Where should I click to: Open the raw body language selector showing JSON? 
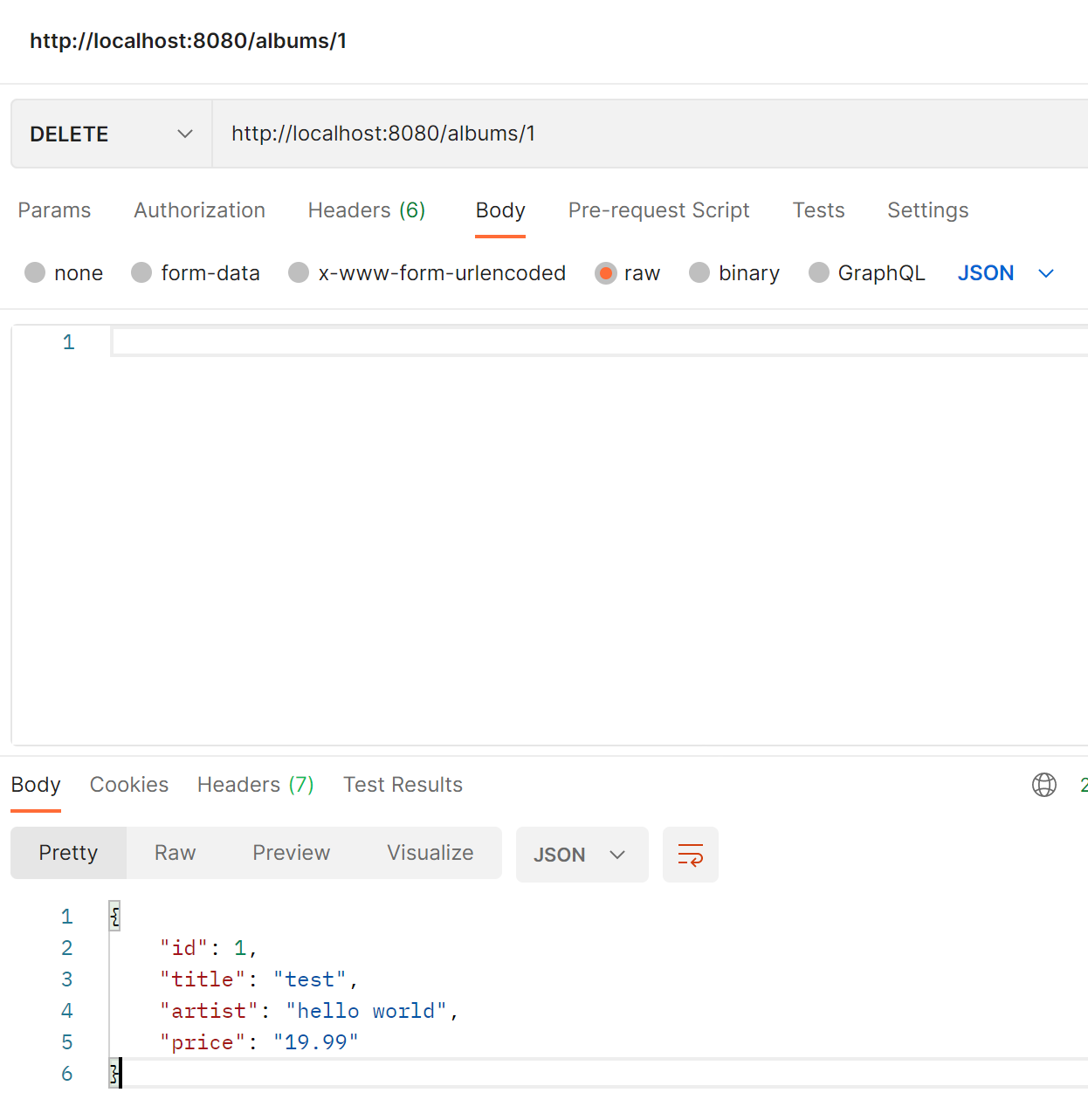1004,272
